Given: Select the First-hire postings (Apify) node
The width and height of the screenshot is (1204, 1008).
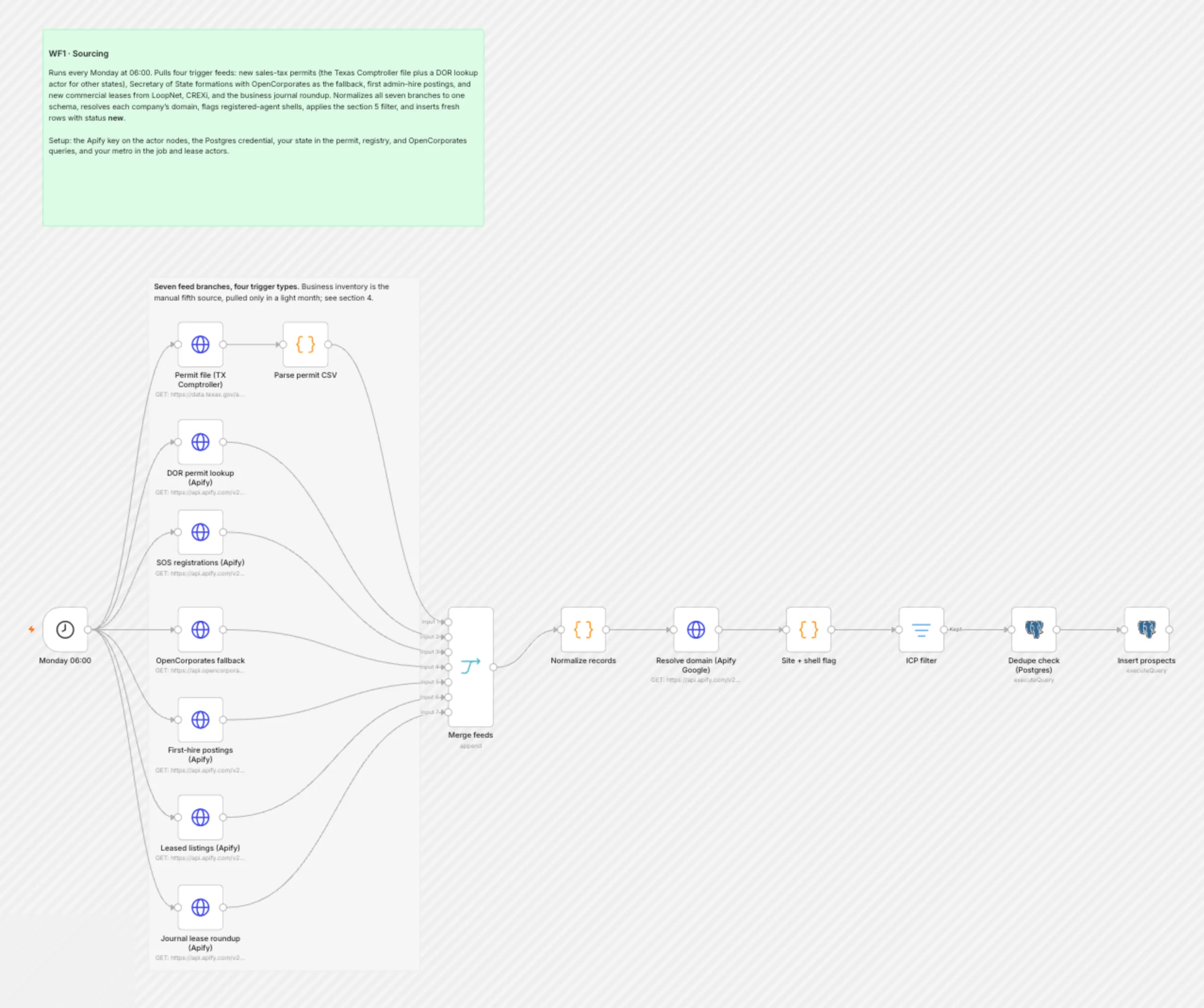Looking at the screenshot, I should coord(200,719).
